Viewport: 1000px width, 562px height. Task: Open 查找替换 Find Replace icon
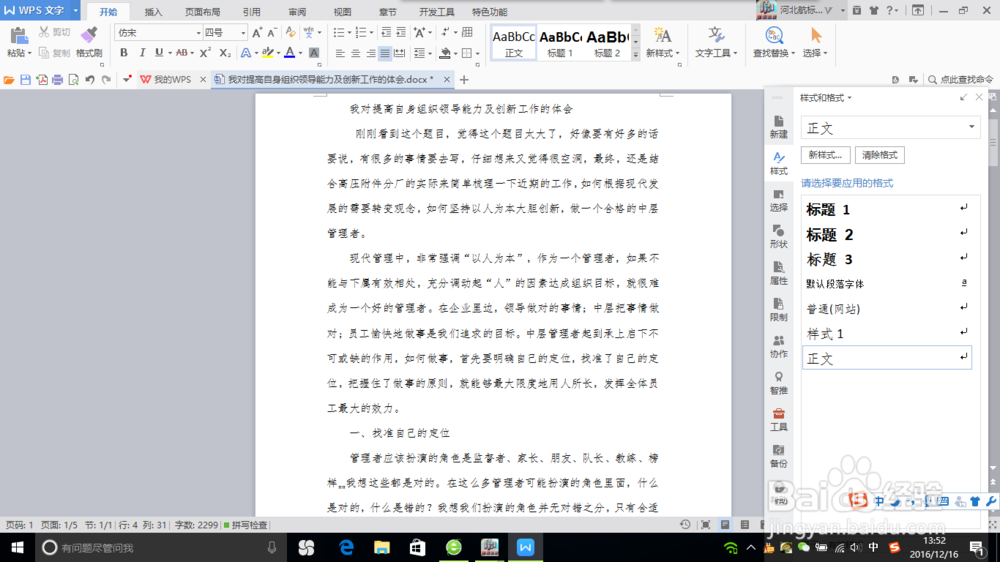point(774,36)
